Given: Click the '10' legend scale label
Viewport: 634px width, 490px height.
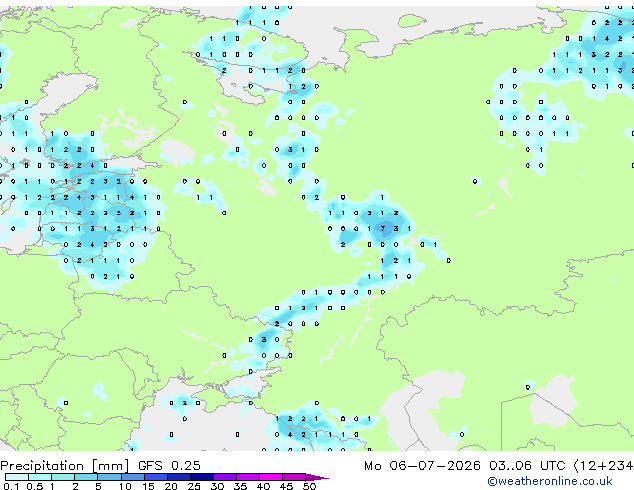Looking at the screenshot, I should [x=125, y=486].
